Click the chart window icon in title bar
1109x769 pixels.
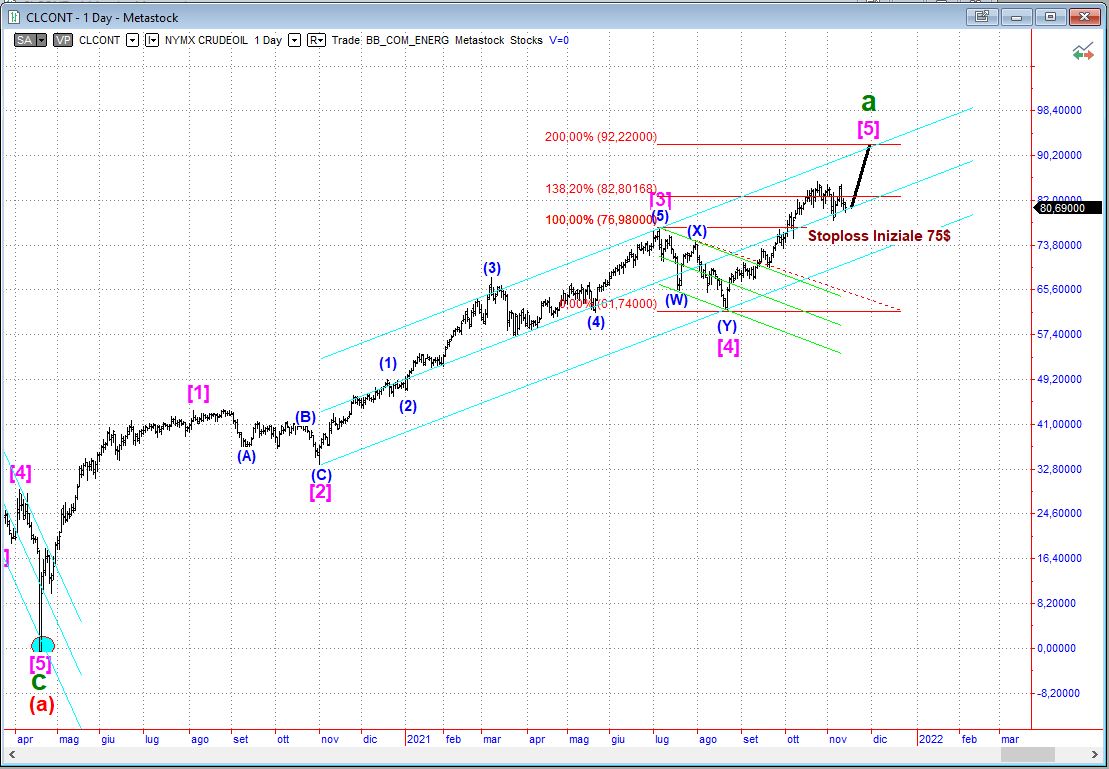coord(14,17)
